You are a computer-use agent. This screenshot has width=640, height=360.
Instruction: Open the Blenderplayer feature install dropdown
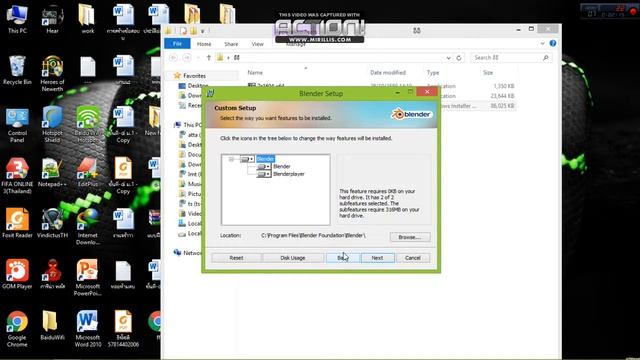tap(264, 174)
